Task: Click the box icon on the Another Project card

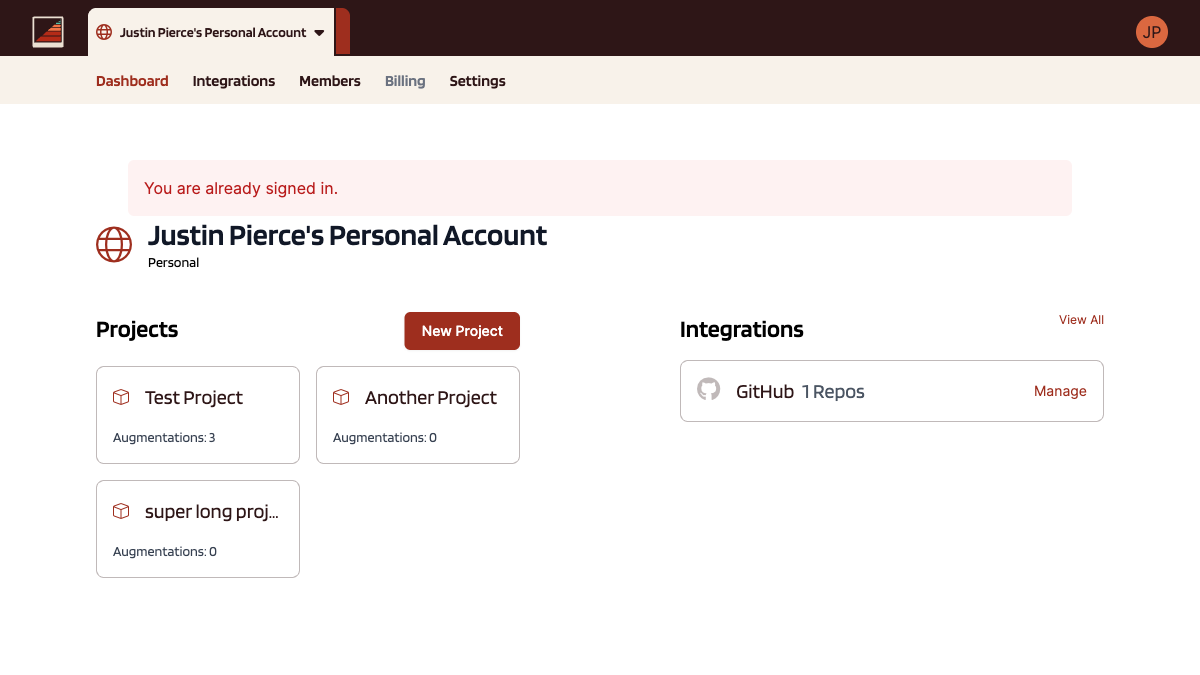Action: (340, 397)
